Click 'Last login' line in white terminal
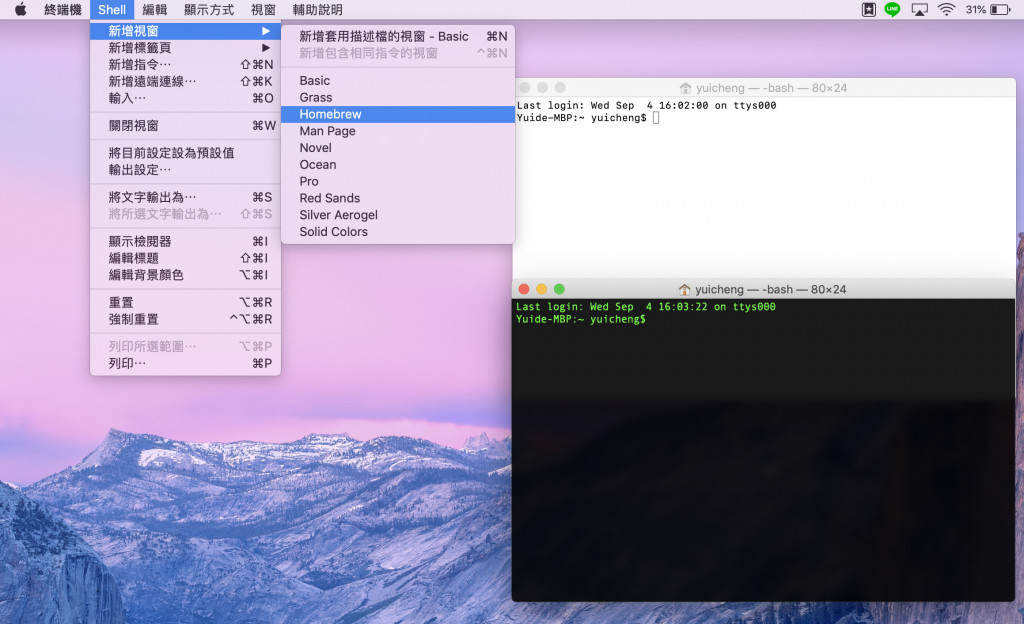1024x624 pixels. [647, 105]
